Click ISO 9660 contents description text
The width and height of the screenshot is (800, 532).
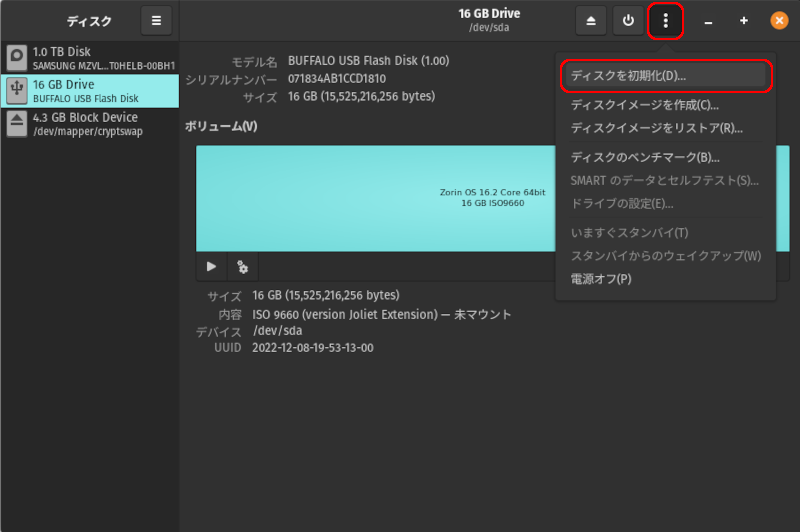coord(382,314)
